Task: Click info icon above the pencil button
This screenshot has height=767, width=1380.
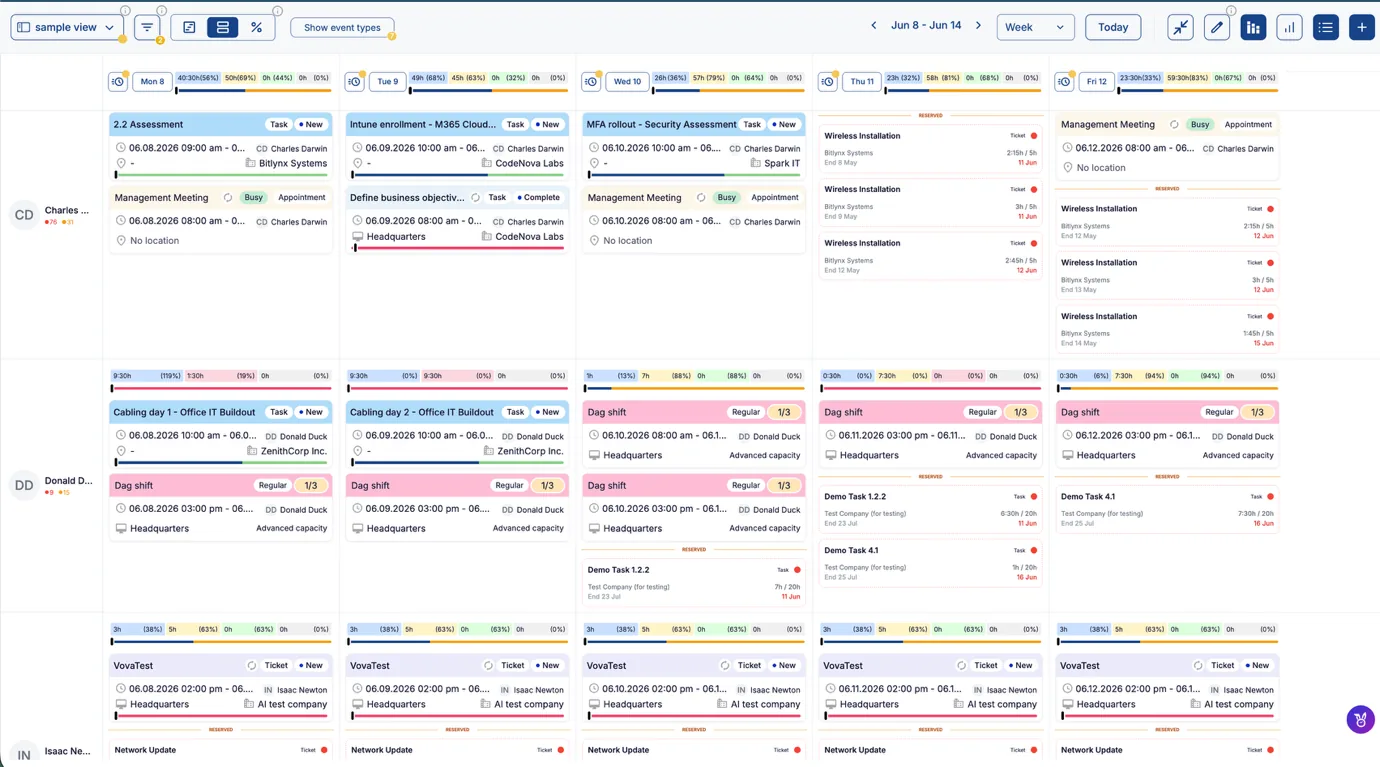Action: (x=1231, y=11)
